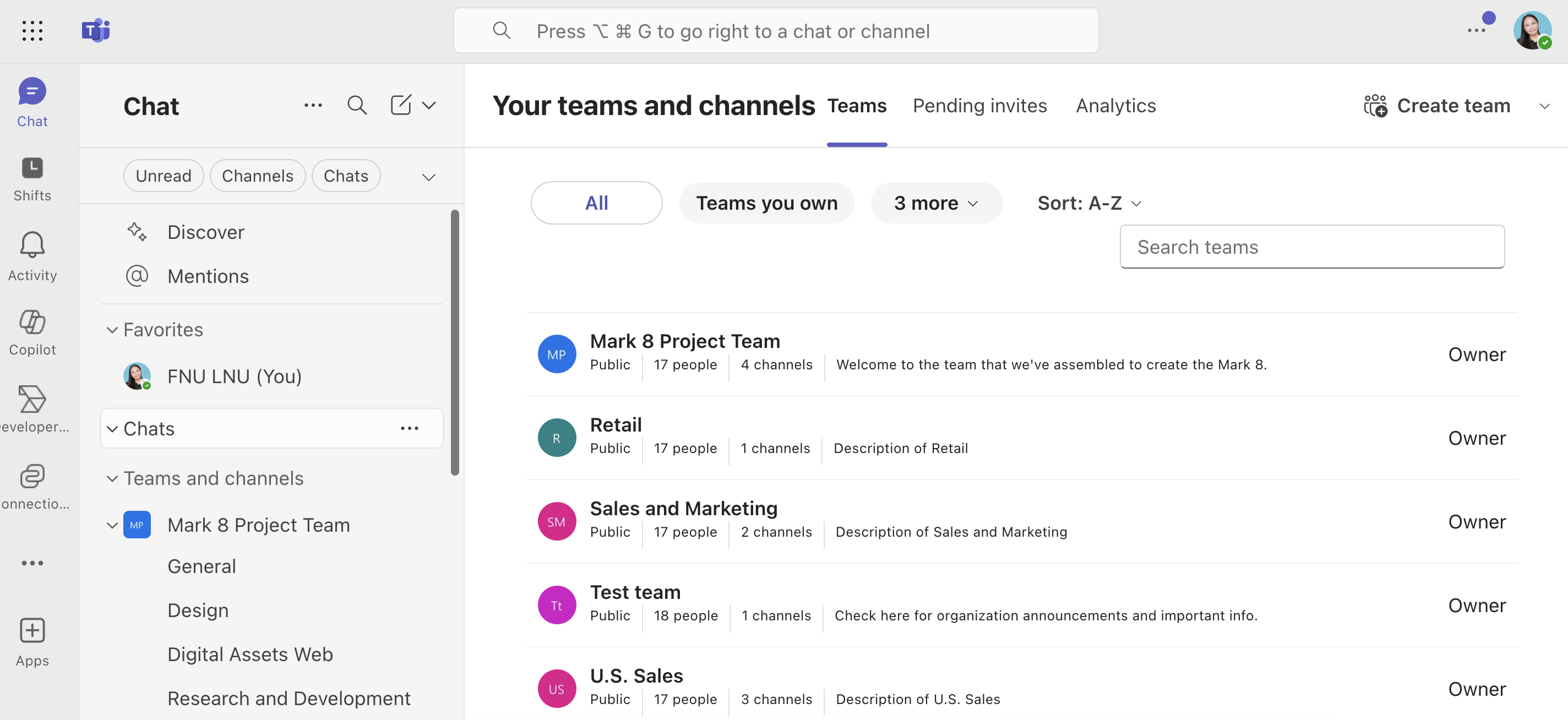Image resolution: width=1568 pixels, height=720 pixels.
Task: Click the chat list scrollbar
Action: click(x=454, y=341)
